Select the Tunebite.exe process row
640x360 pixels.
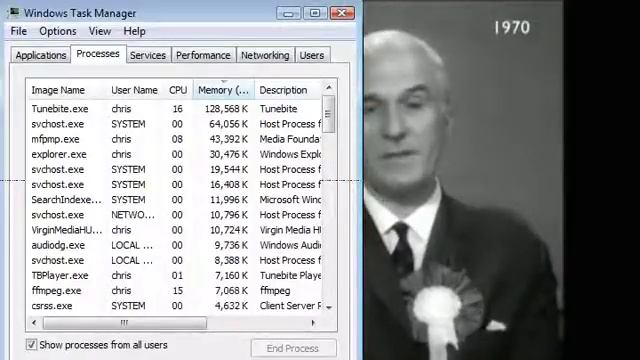[x=175, y=109]
